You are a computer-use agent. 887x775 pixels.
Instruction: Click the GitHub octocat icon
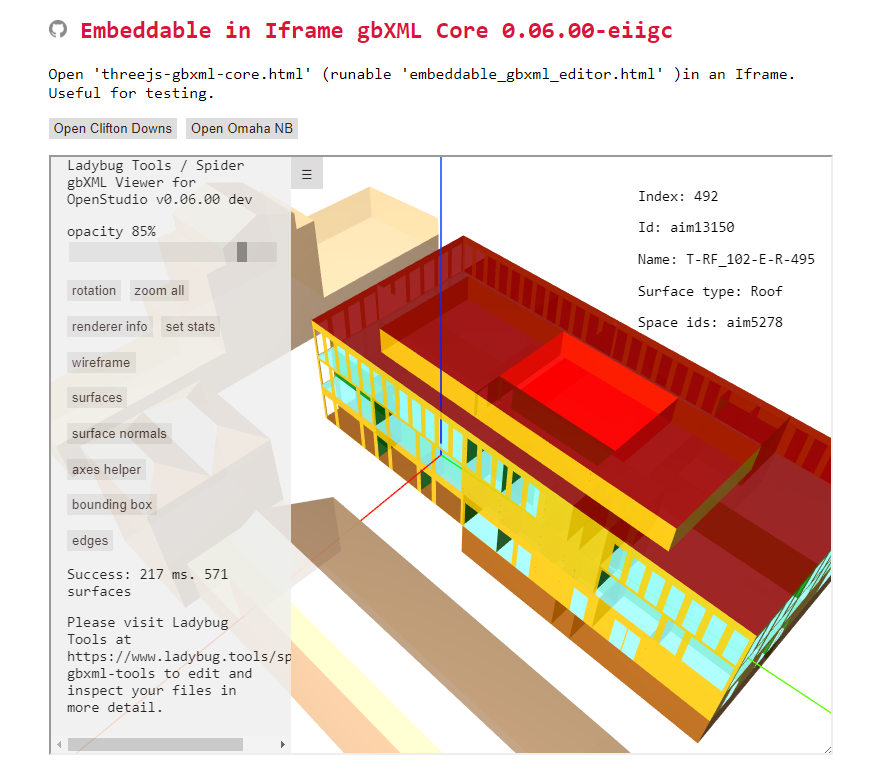(56, 30)
